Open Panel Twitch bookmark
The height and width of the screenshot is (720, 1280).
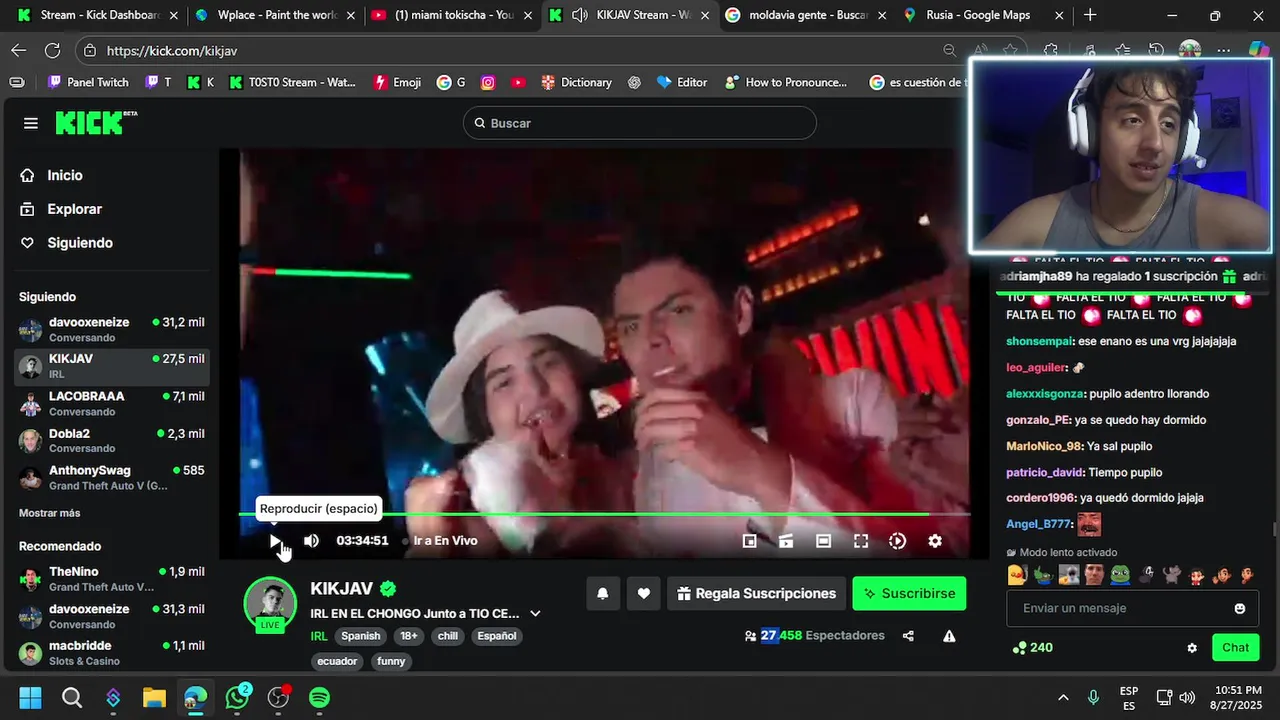click(88, 82)
